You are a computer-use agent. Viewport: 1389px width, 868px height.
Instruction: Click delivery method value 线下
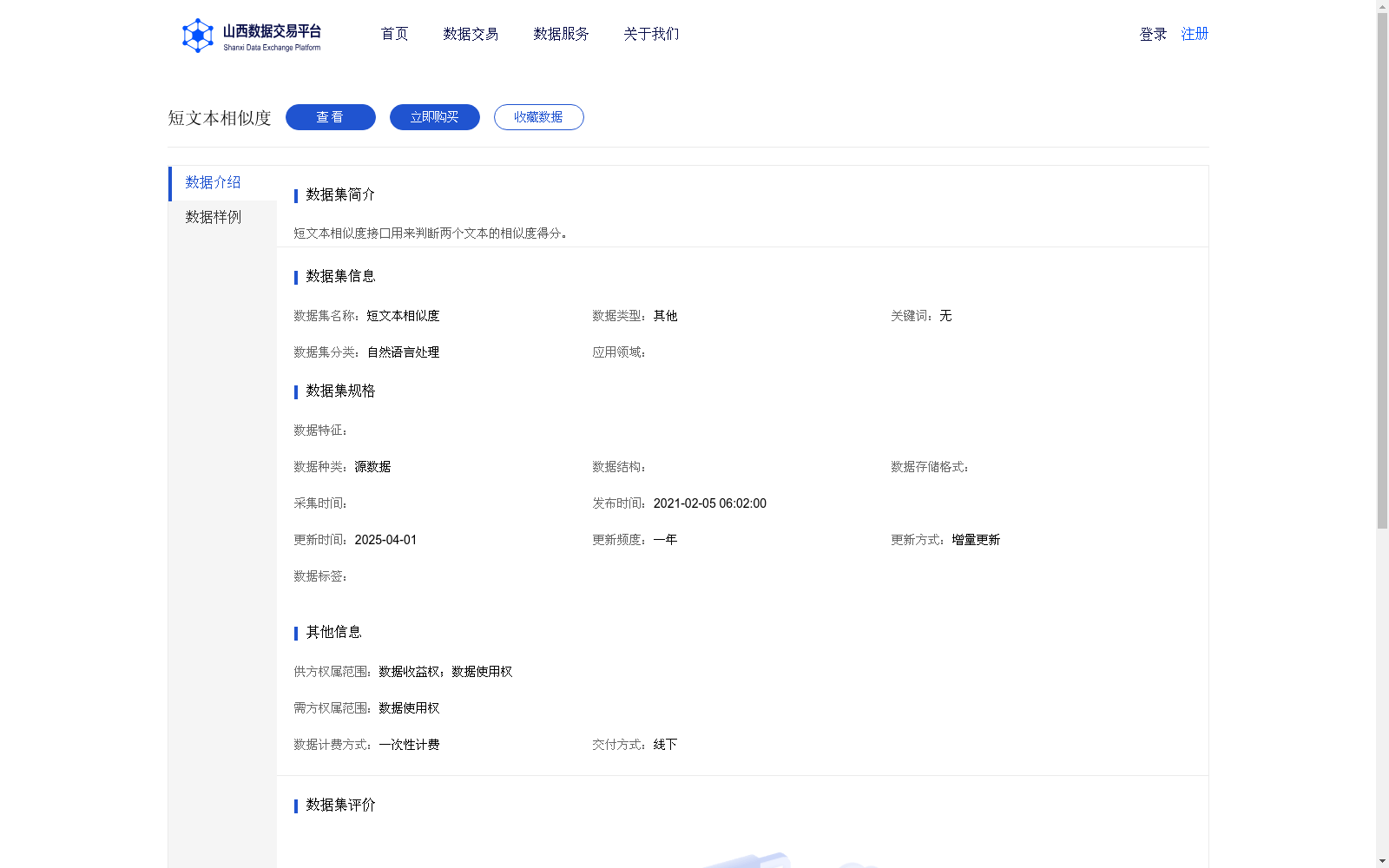click(x=666, y=745)
